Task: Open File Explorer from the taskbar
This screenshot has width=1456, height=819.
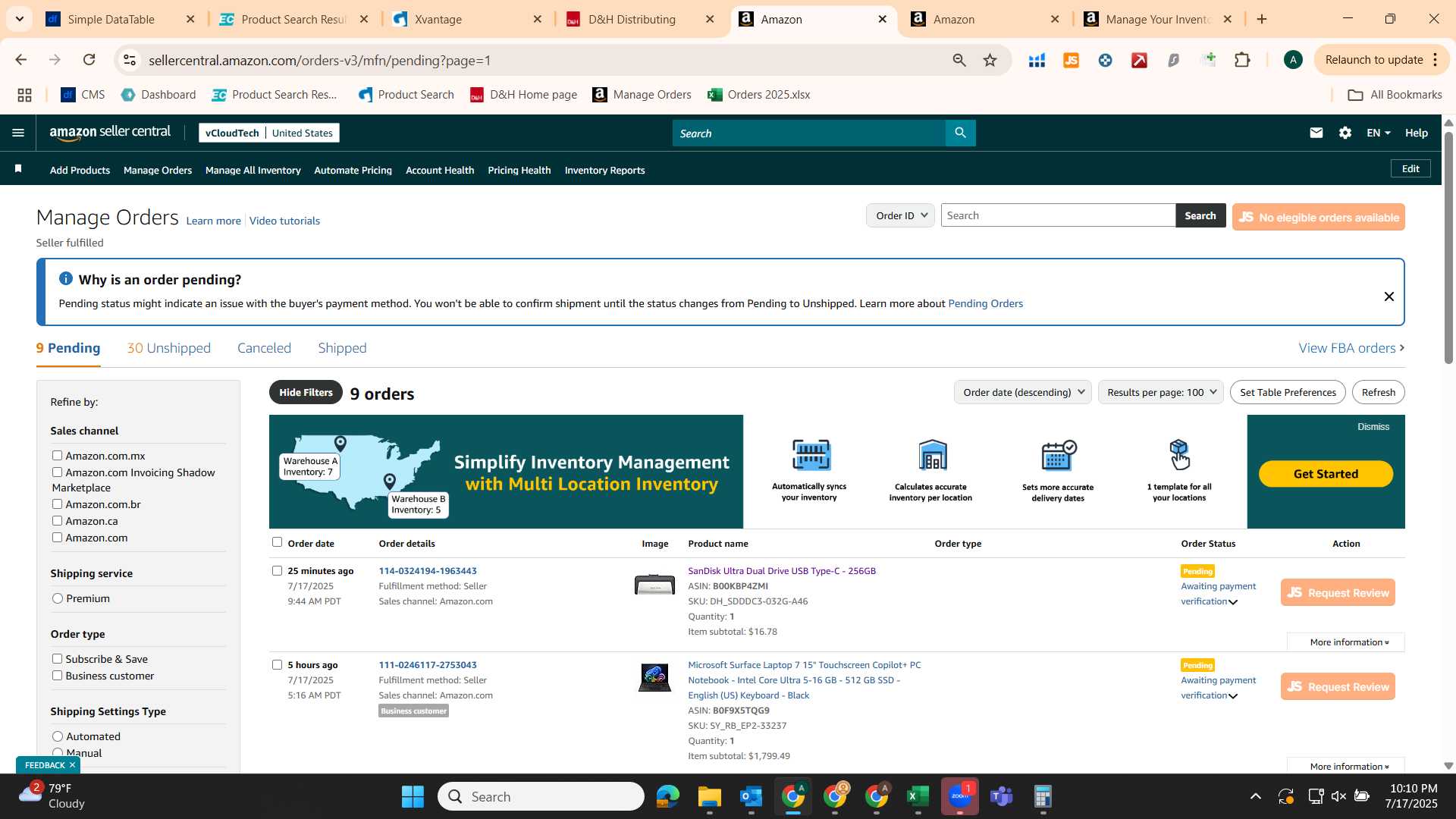Action: (x=709, y=796)
